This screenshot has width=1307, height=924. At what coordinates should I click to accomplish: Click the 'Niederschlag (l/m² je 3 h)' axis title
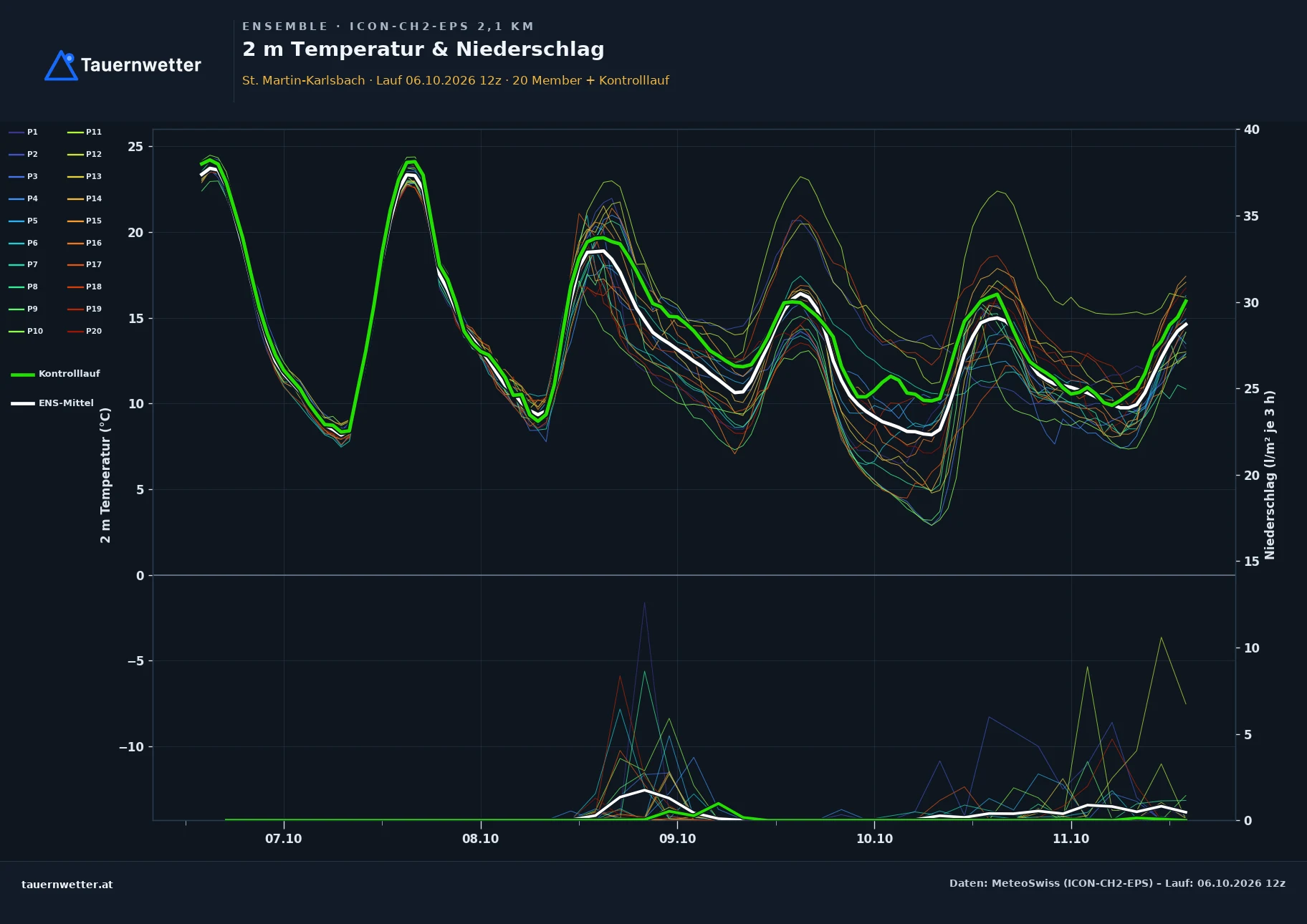point(1270,475)
